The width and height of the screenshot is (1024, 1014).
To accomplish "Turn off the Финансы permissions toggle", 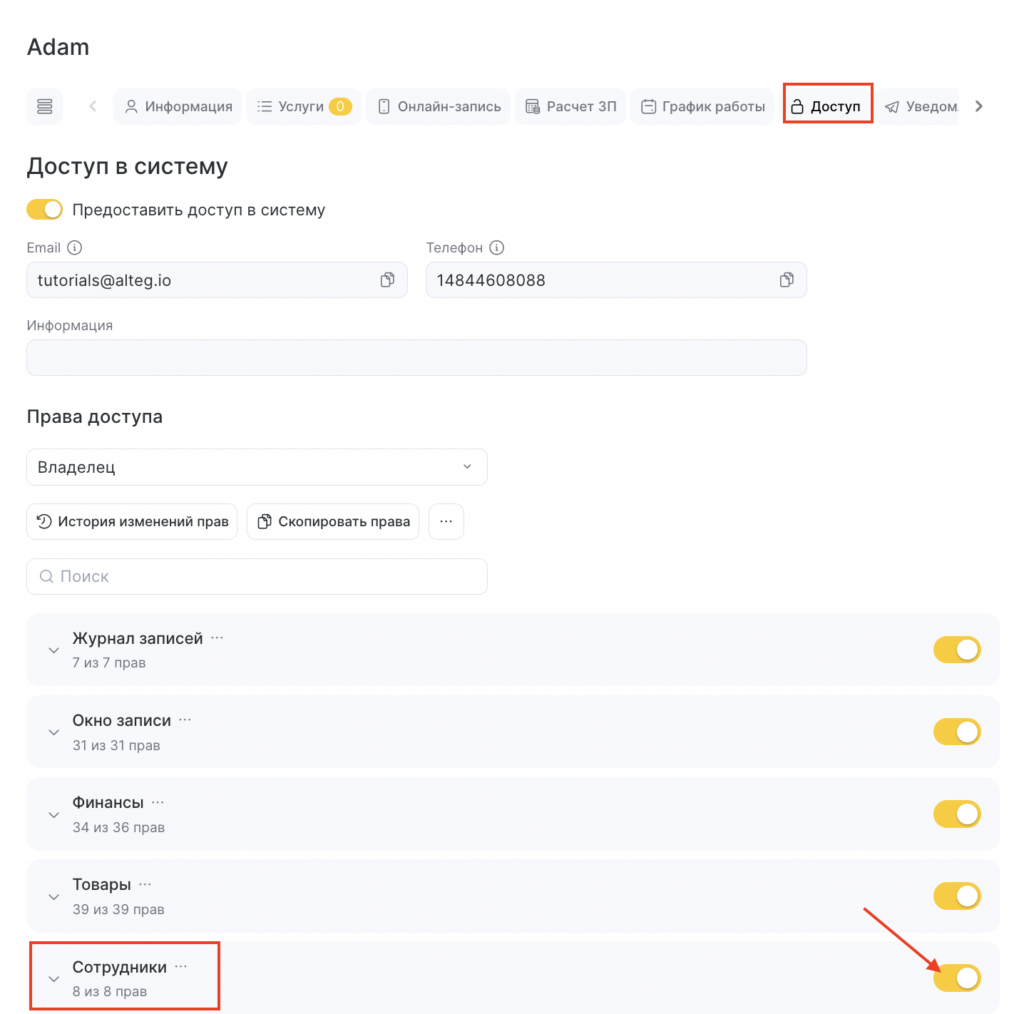I will coord(957,814).
